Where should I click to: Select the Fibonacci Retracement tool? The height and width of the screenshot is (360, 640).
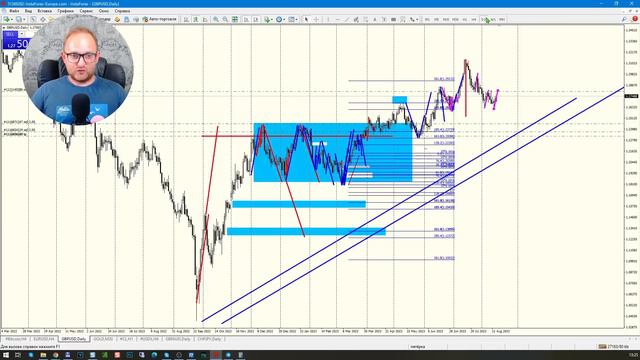tap(366, 19)
